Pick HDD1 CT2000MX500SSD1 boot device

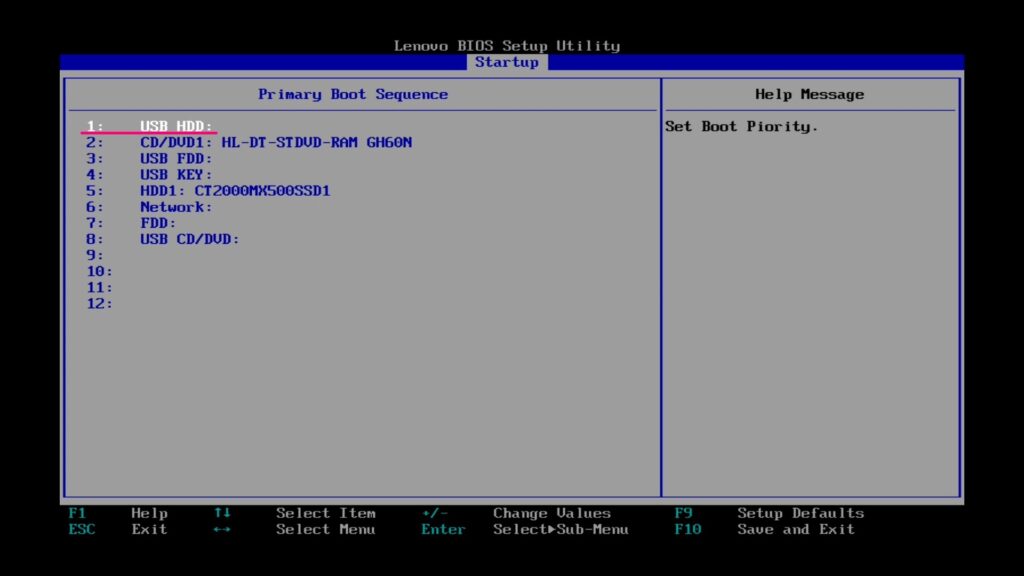click(234, 190)
